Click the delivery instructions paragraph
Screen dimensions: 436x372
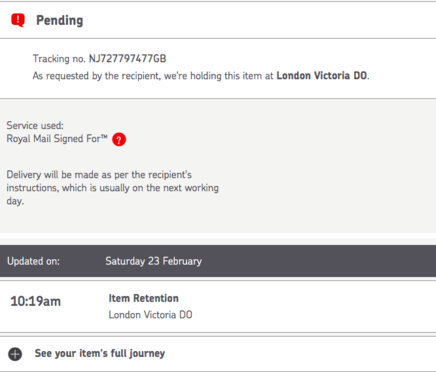point(112,188)
